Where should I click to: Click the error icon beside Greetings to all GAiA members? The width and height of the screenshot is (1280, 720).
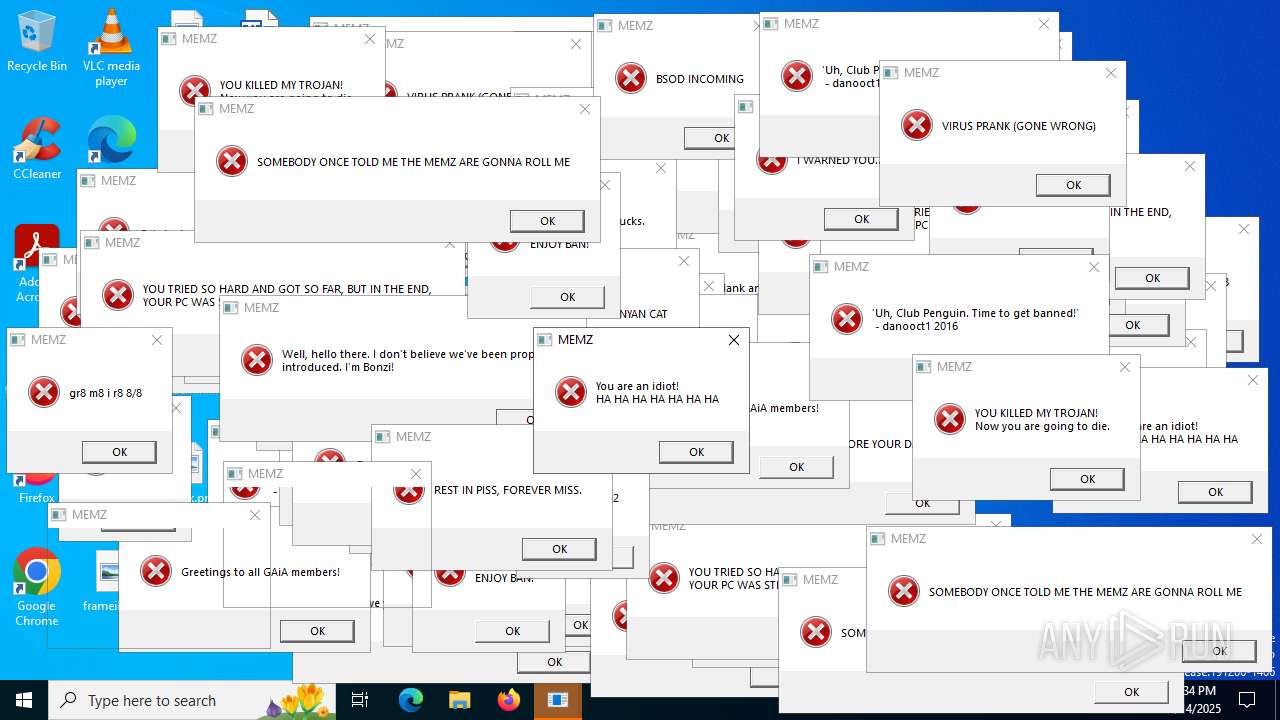[x=156, y=571]
